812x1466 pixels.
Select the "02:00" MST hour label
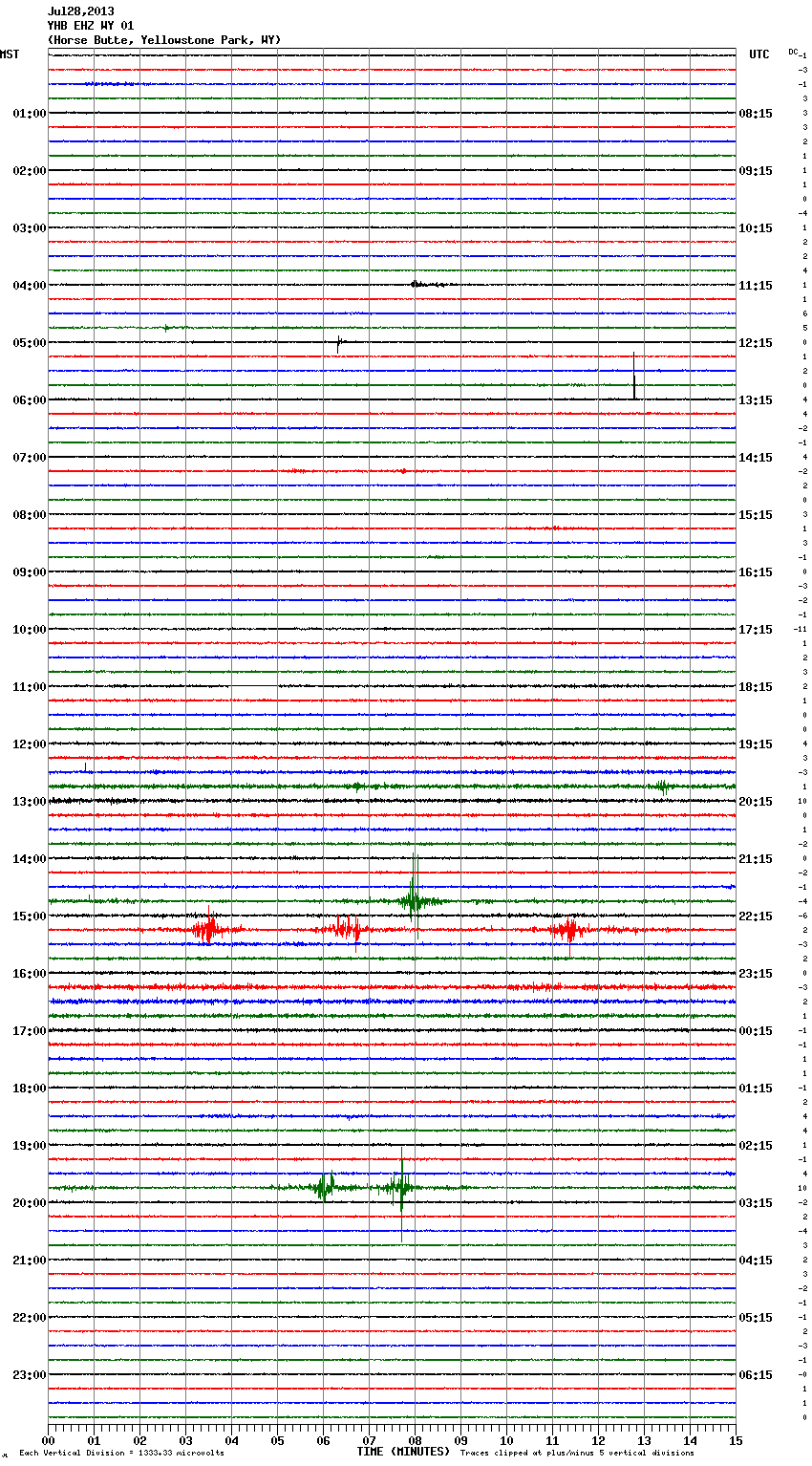point(30,171)
